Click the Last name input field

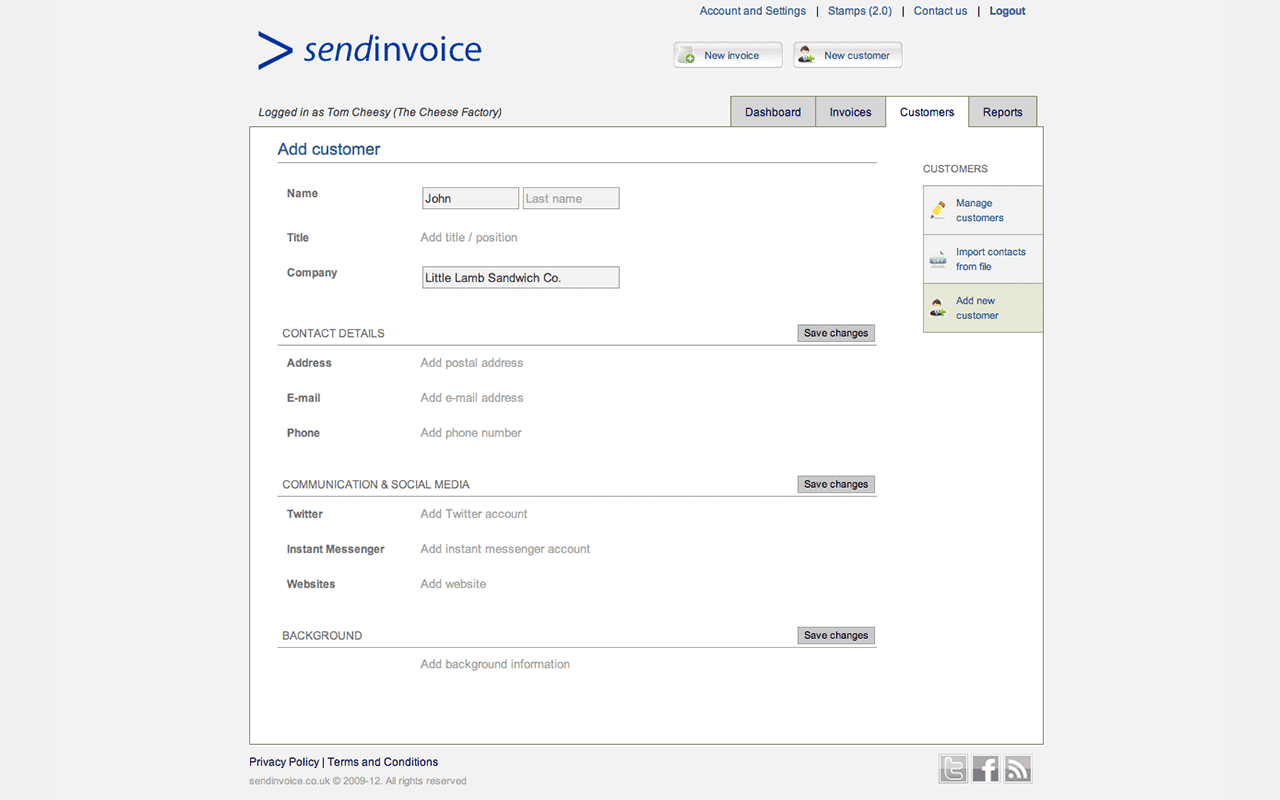(570, 198)
